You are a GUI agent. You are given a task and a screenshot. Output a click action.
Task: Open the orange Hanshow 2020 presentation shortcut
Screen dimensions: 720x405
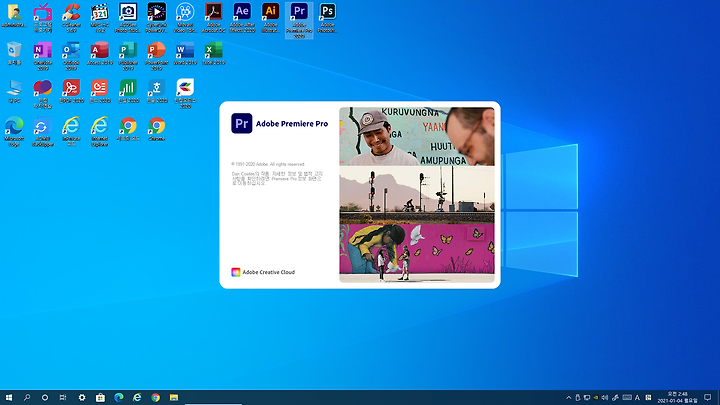pos(100,91)
